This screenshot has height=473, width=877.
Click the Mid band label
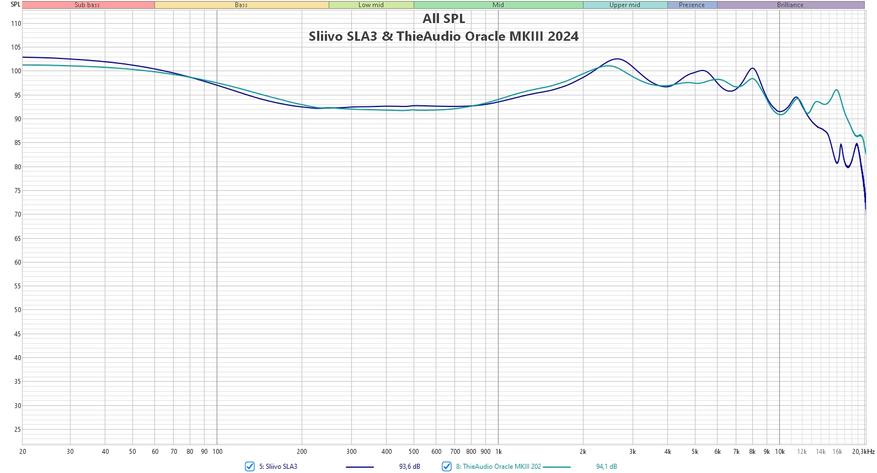click(498, 5)
